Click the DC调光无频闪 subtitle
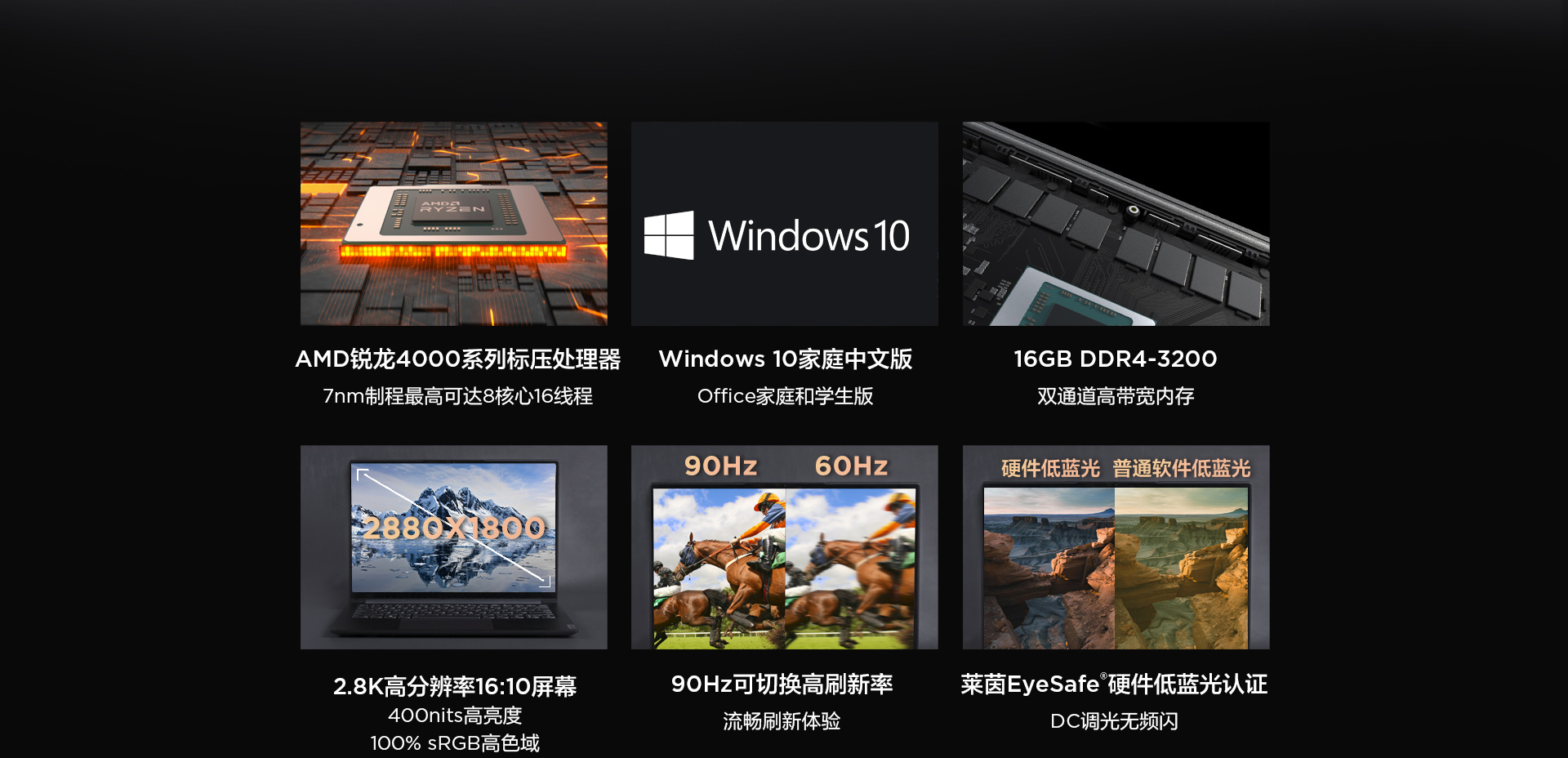The width and height of the screenshot is (1568, 758). tap(1114, 721)
